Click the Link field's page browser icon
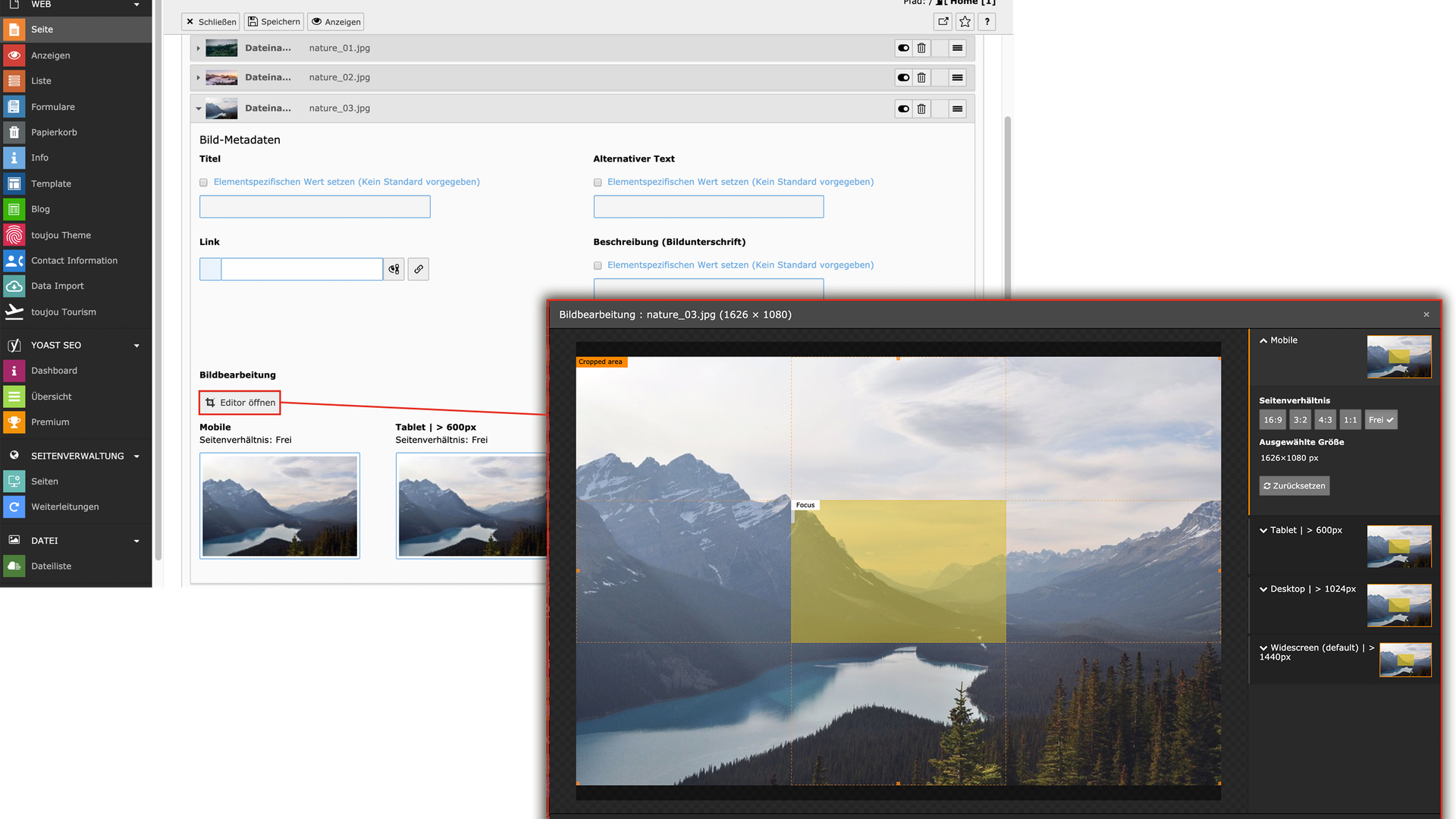Image resolution: width=1456 pixels, height=819 pixels. pyautogui.click(x=394, y=269)
